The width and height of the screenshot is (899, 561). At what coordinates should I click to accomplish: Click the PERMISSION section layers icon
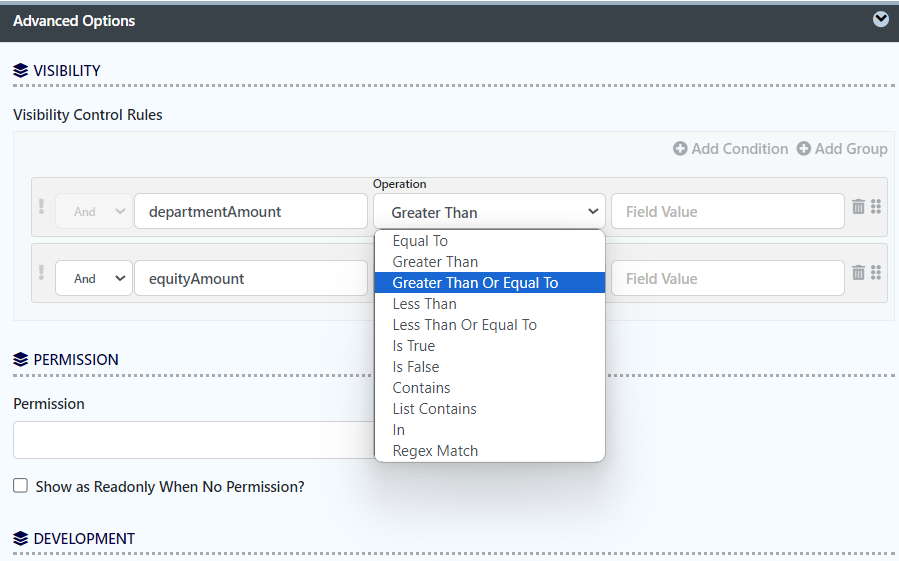21,360
